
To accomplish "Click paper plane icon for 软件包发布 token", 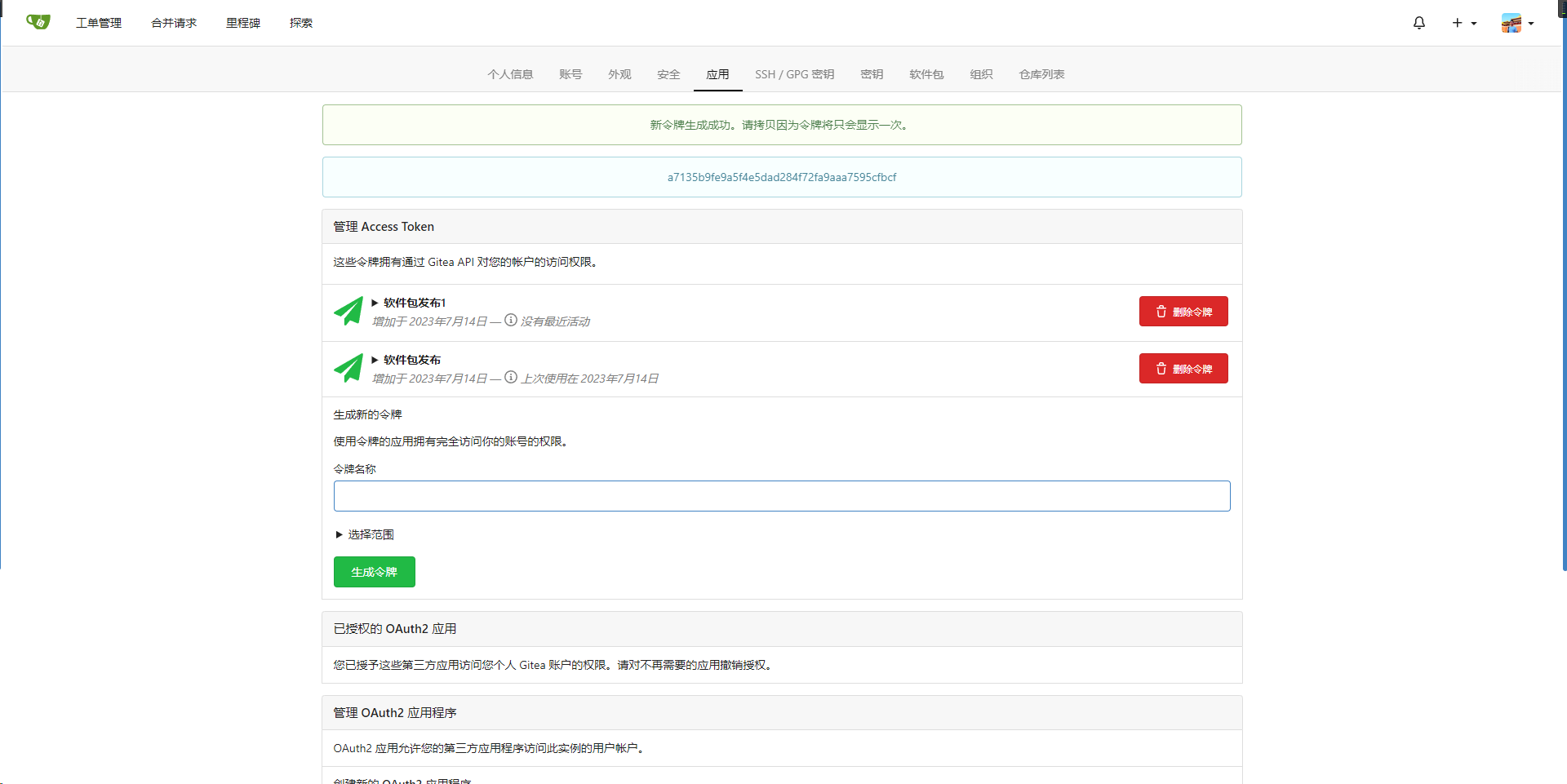I will tap(348, 369).
